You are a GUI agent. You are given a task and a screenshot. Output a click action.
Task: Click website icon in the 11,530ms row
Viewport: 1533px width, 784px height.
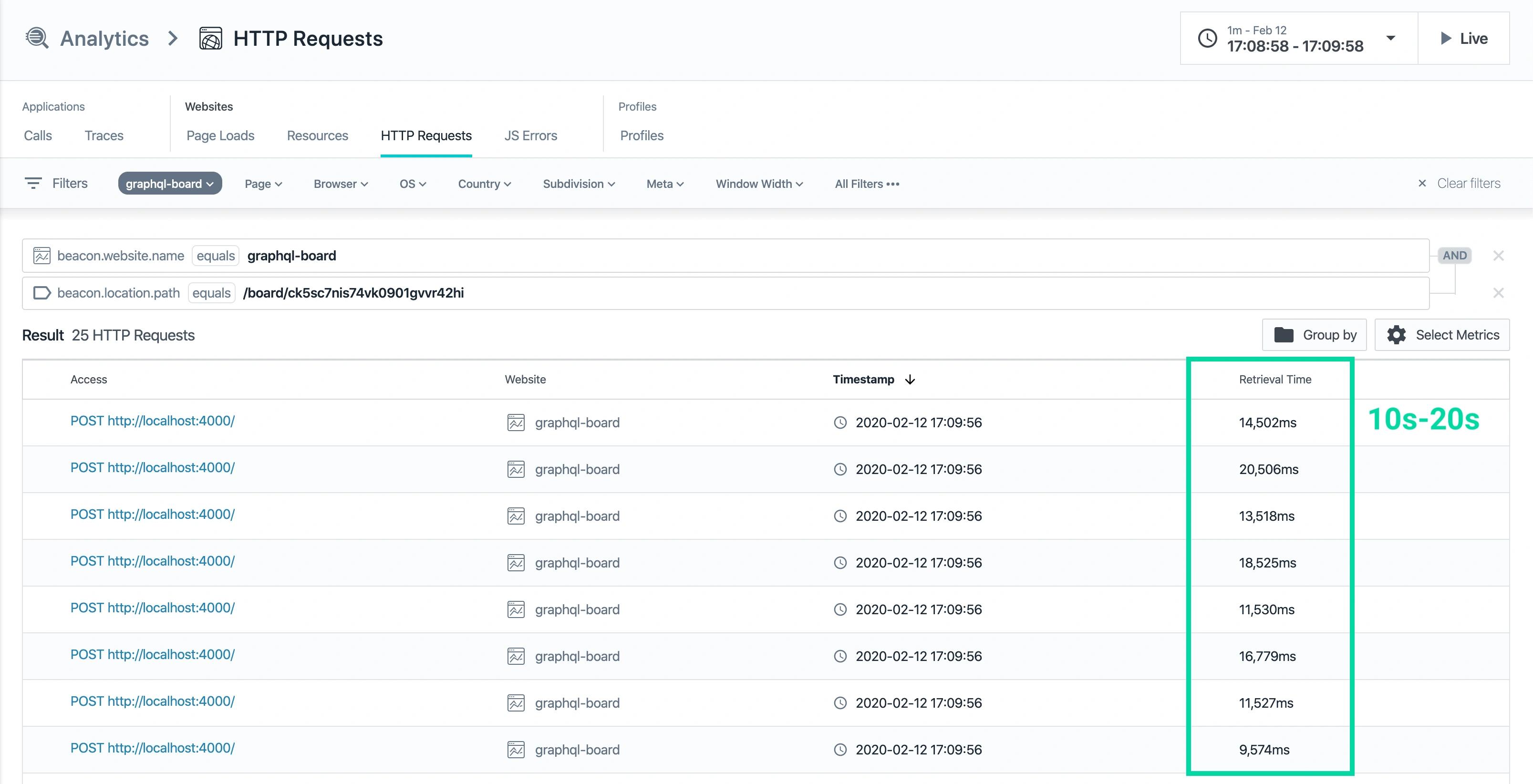point(516,610)
